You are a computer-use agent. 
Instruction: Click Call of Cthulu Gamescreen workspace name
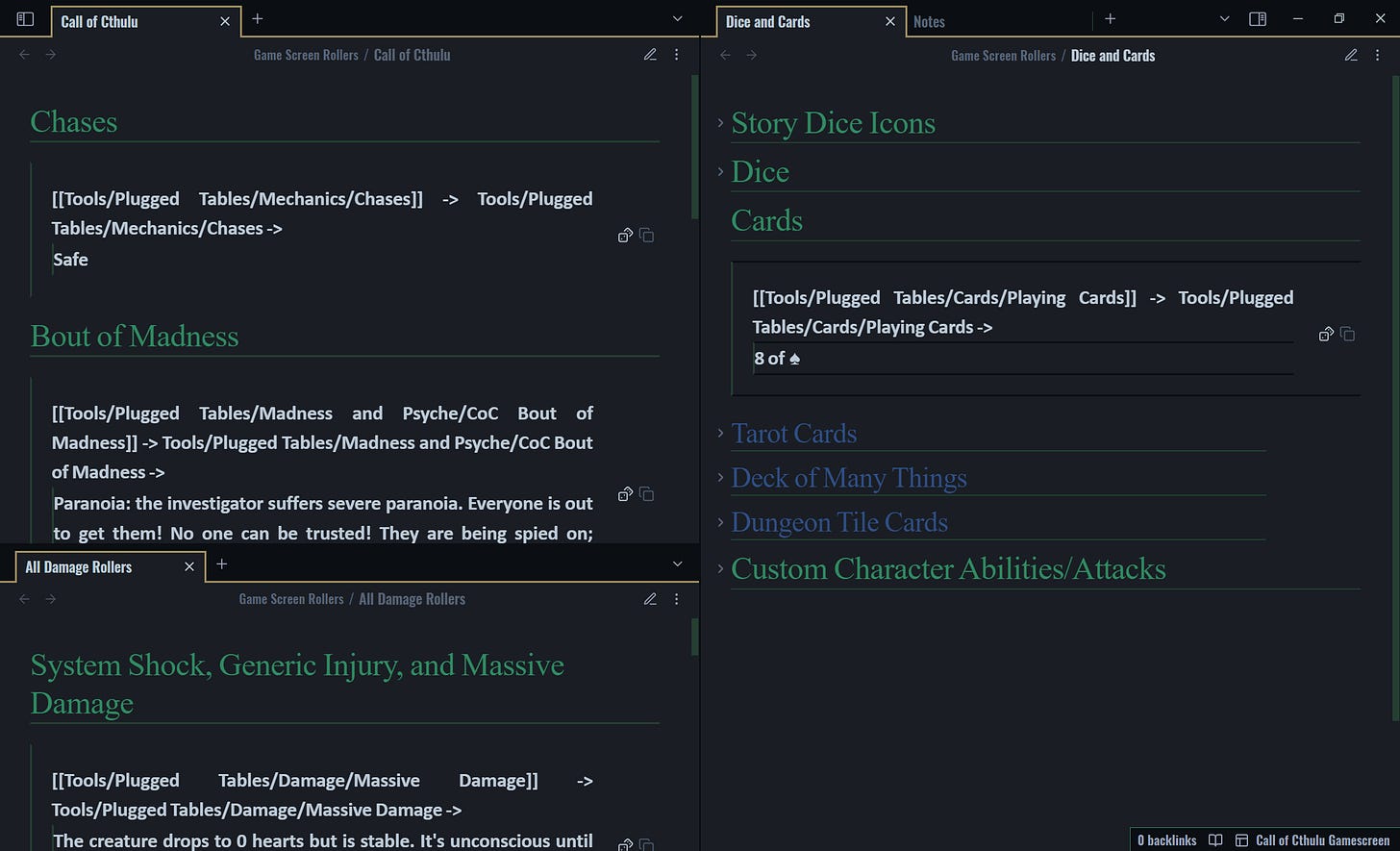1322,840
